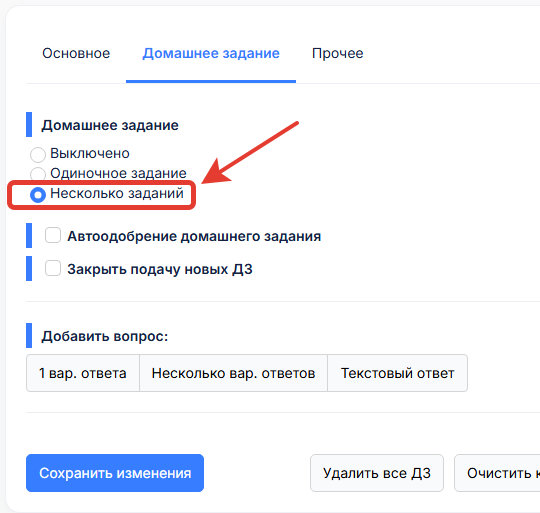
Task: Click the Несколько заданий label text
Action: click(x=117, y=193)
